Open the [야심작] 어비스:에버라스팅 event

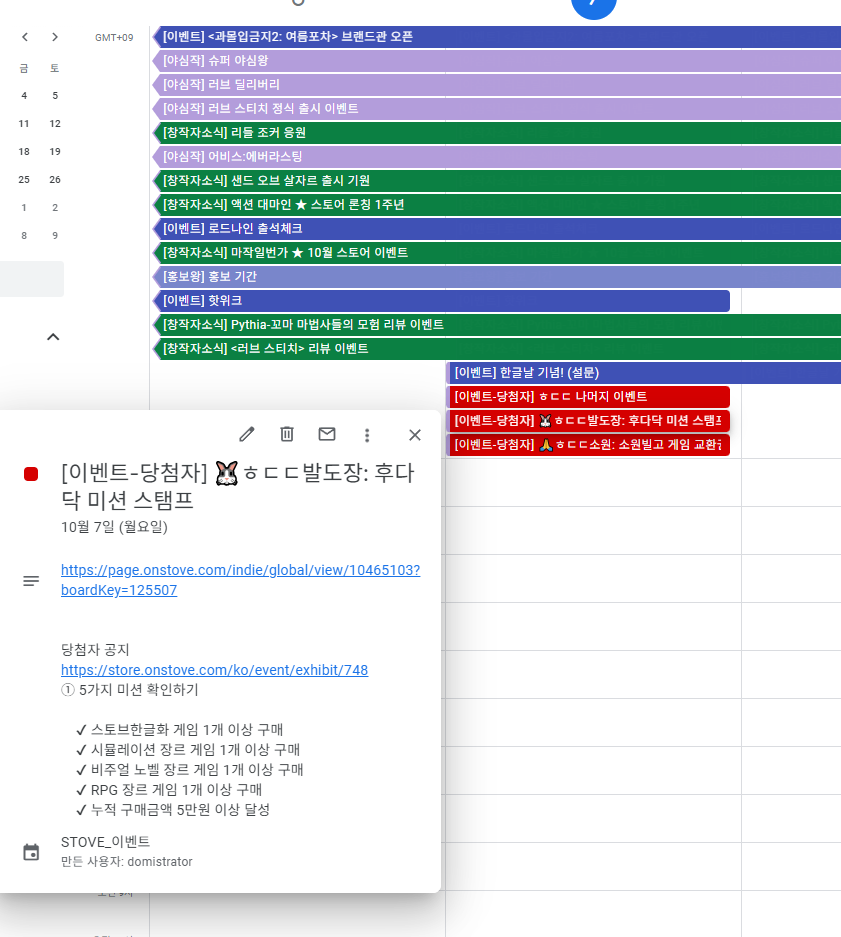[496, 157]
